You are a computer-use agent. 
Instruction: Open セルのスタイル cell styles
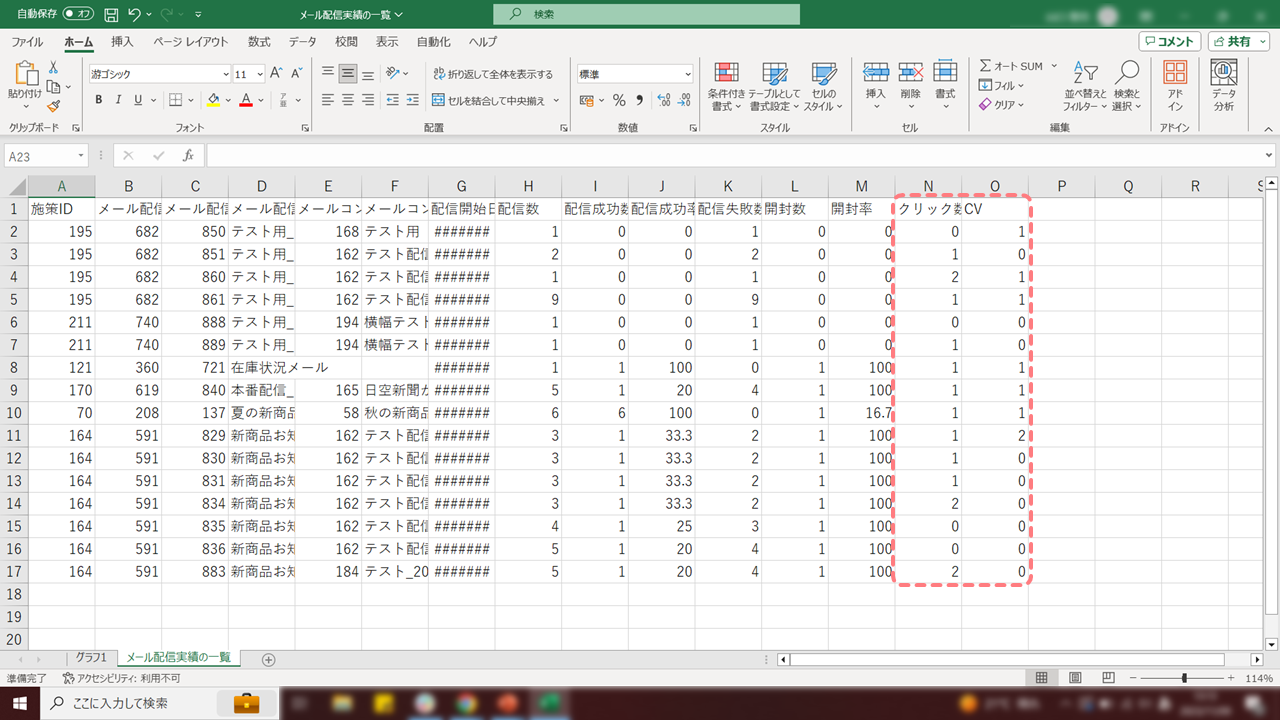823,86
